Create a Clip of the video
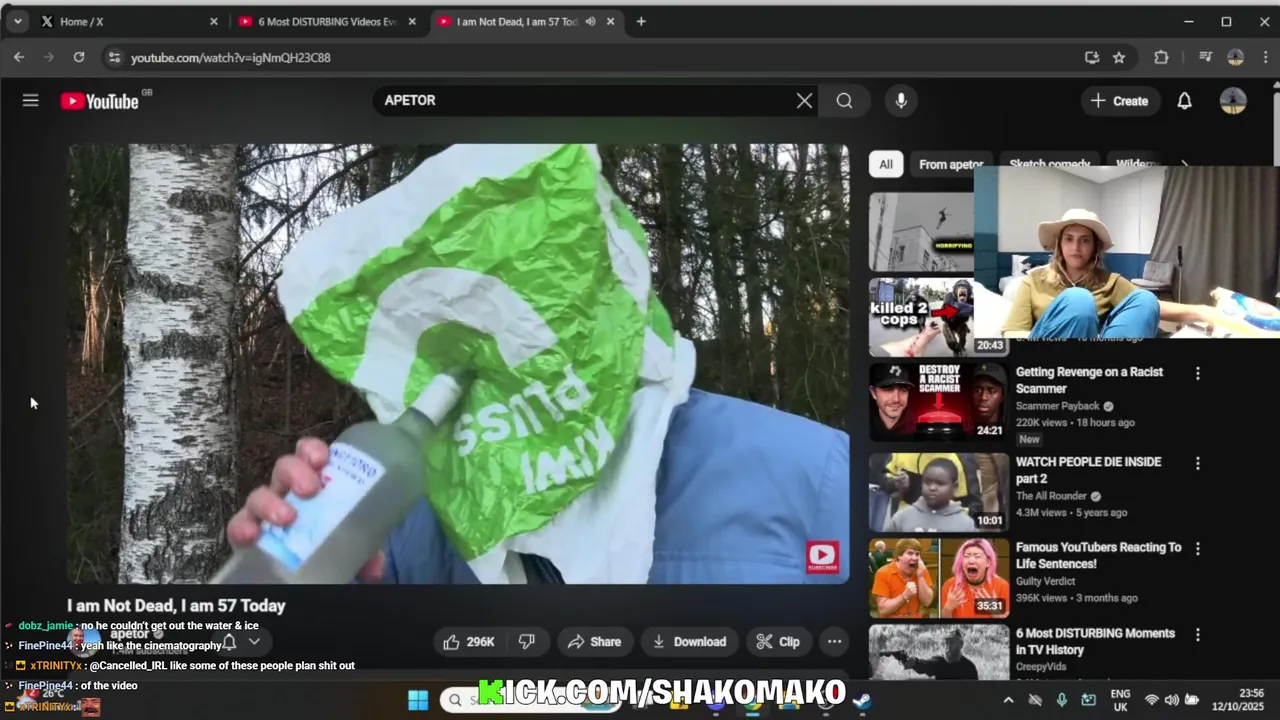 coord(778,642)
